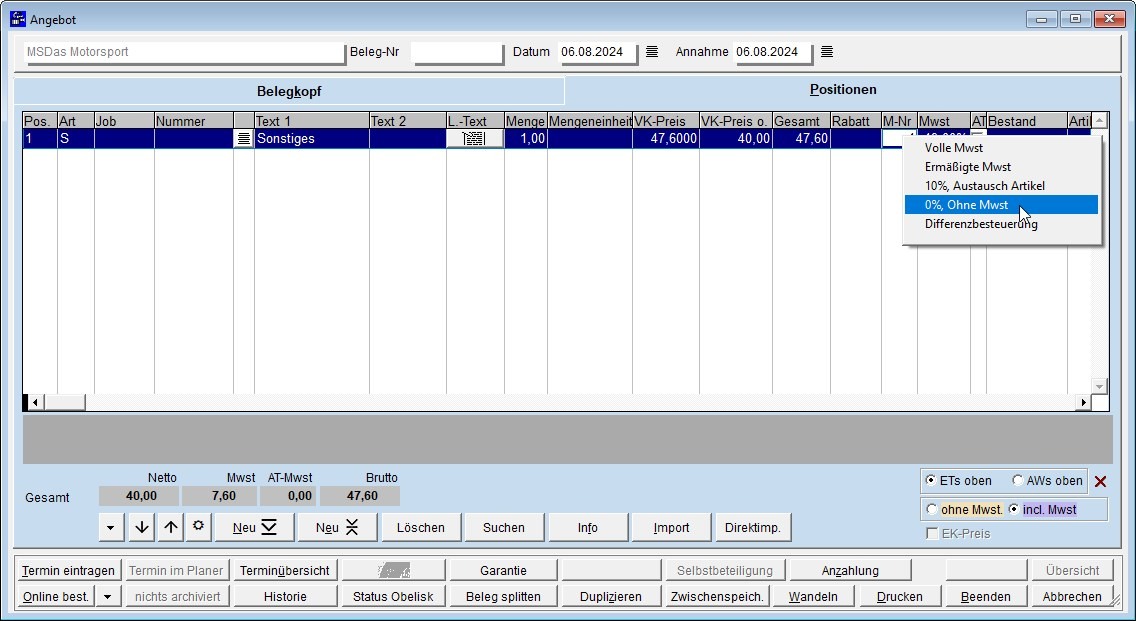Insert new position with second Neu button
This screenshot has width=1136, height=621.
coord(337,528)
